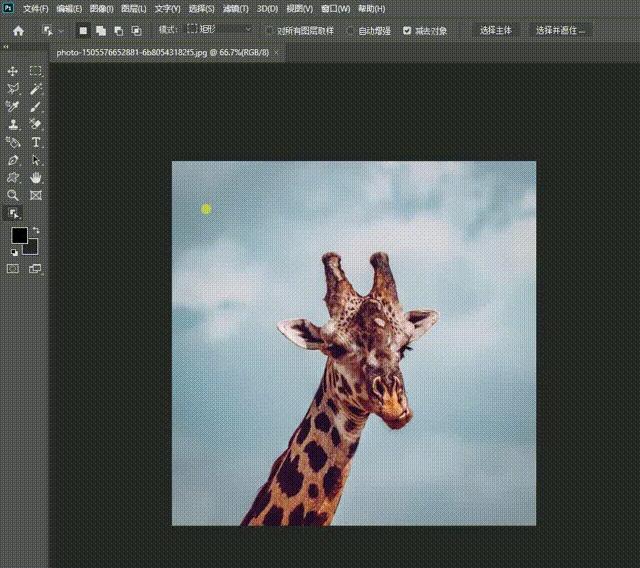Select the Healing Brush tool
The width and height of the screenshot is (640, 568).
pyautogui.click(x=13, y=106)
